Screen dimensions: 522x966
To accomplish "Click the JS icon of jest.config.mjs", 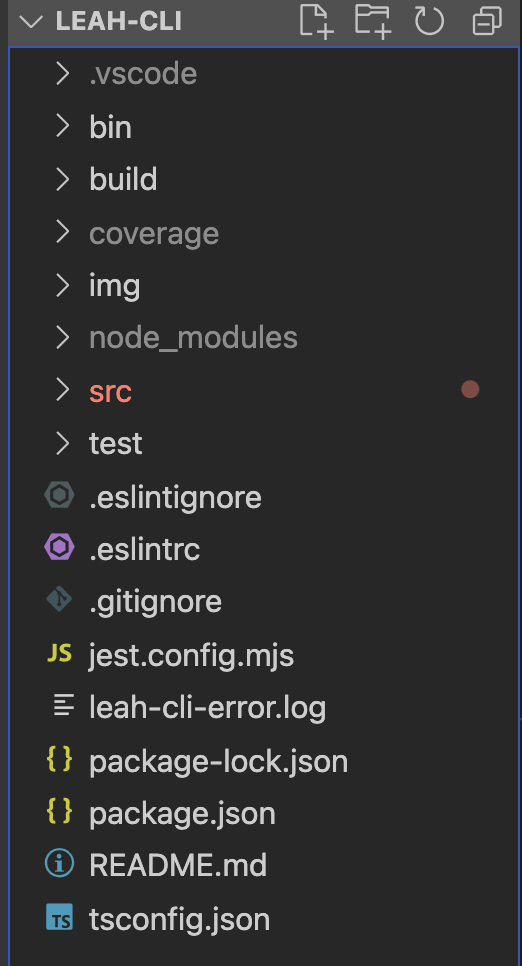I will pyautogui.click(x=59, y=653).
